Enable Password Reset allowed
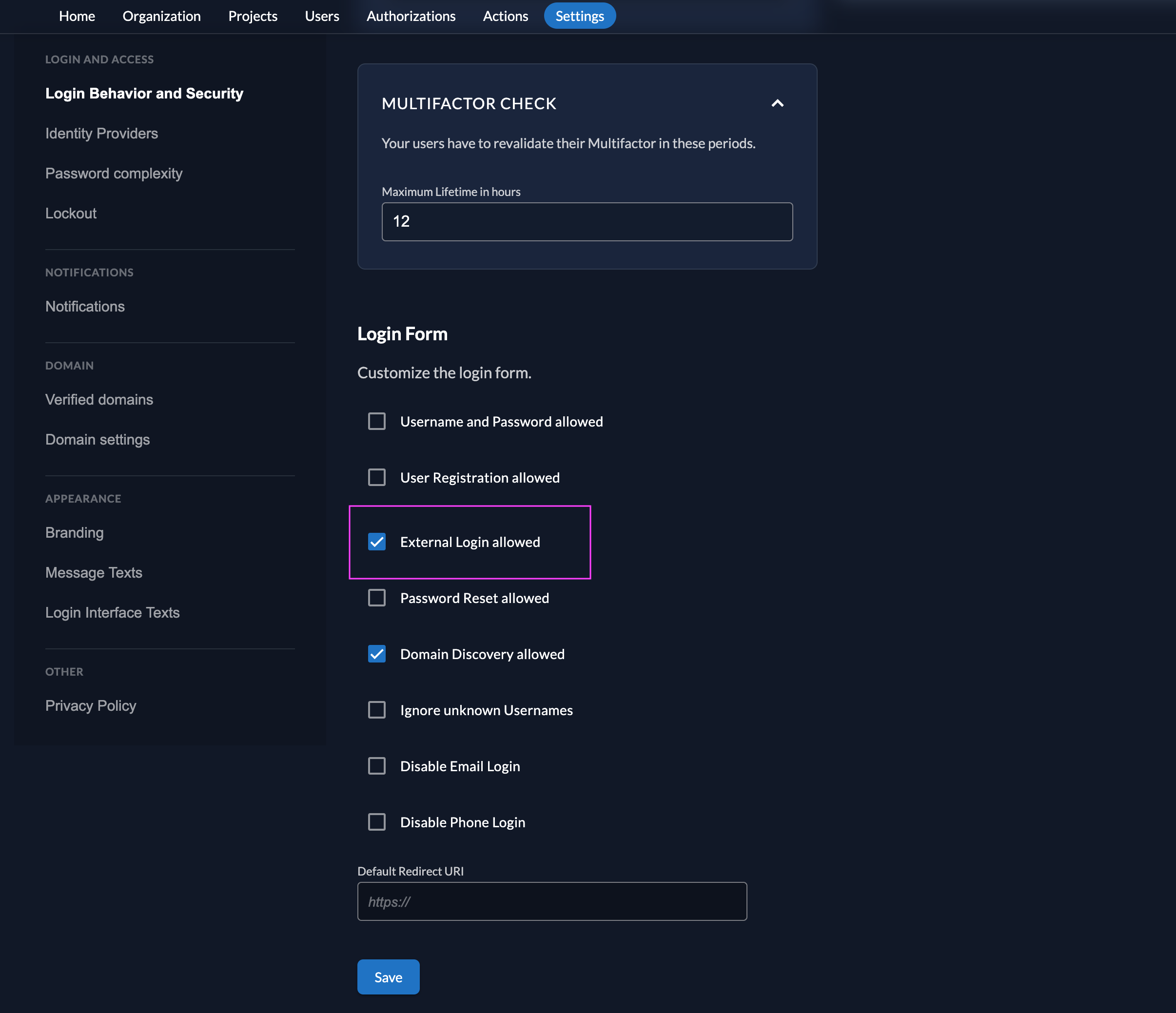The image size is (1176, 1013). (x=378, y=598)
